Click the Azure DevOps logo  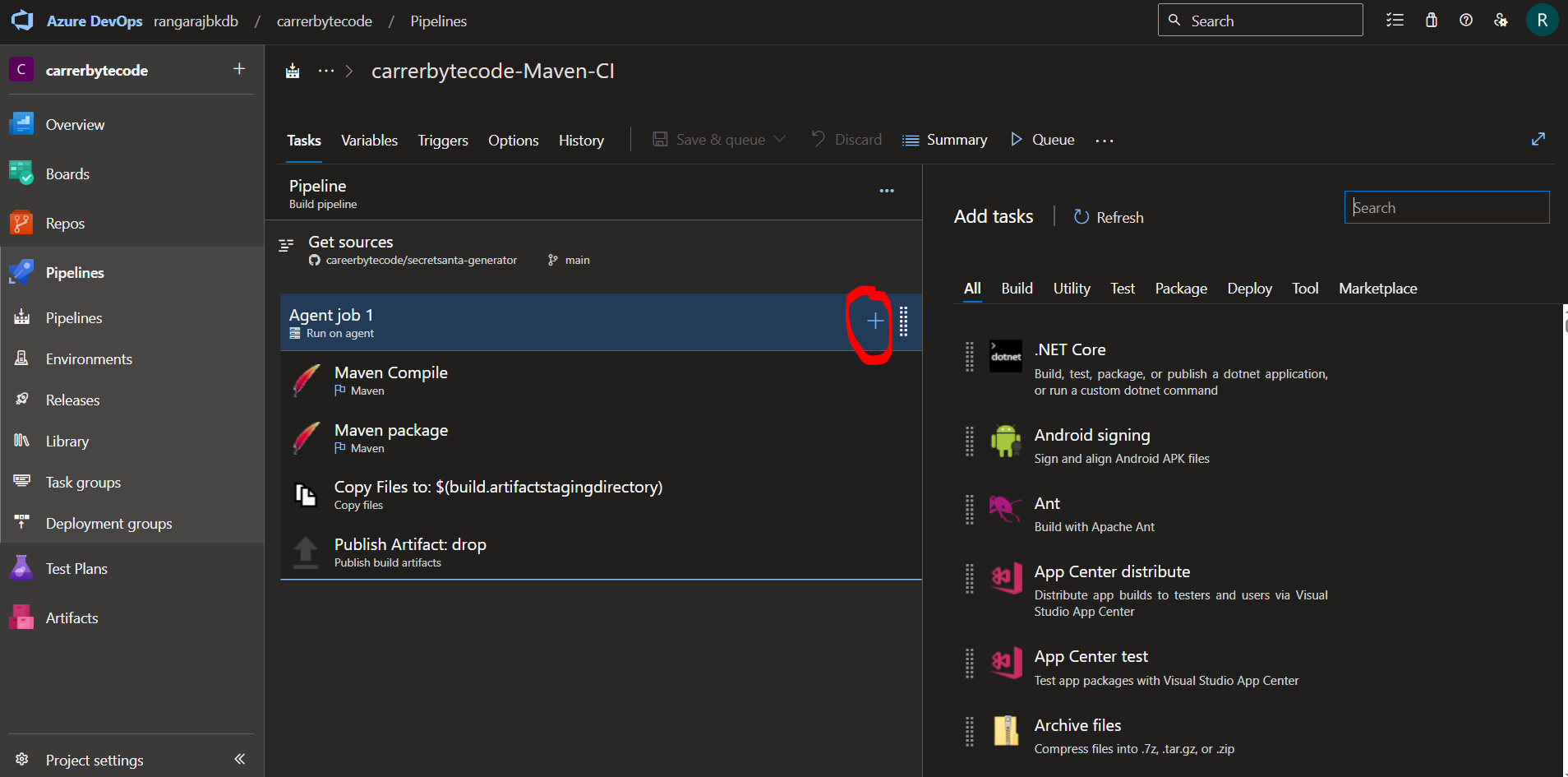[22, 21]
